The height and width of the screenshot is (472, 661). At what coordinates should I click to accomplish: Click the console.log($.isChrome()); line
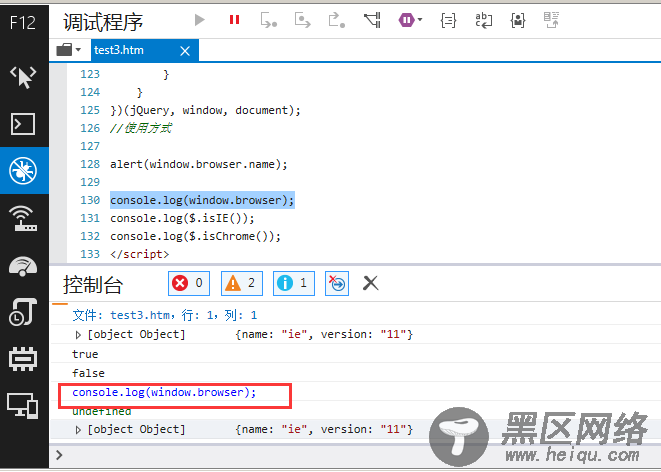195,236
